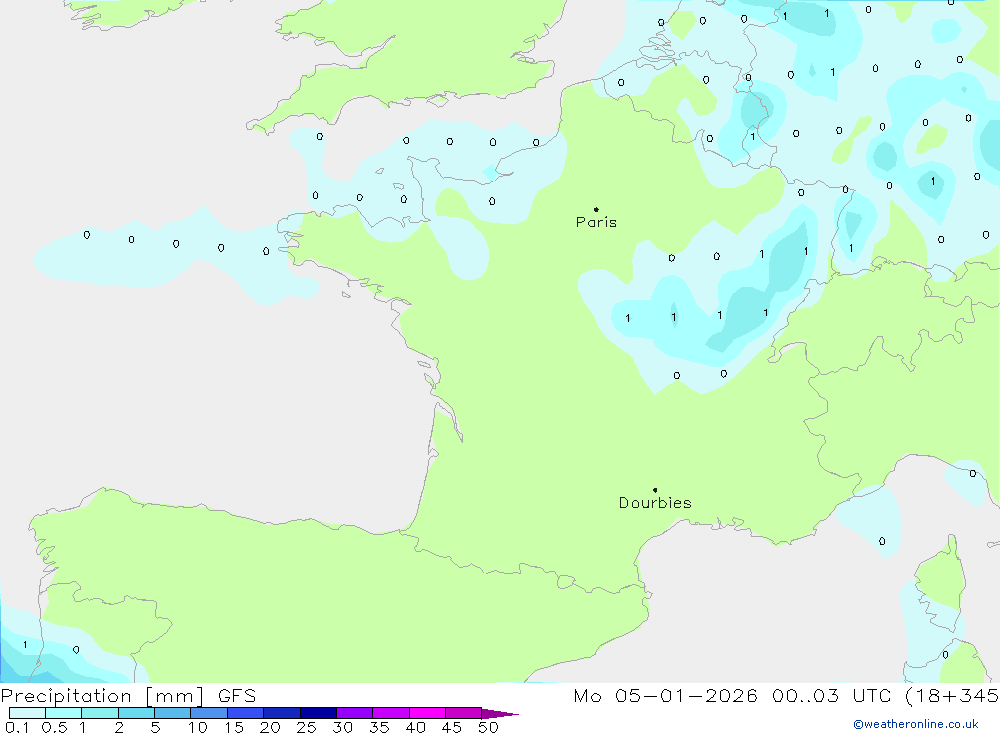The width and height of the screenshot is (1000, 733).
Task: Click the above-50 mm legend arrow tip
Action: pos(500,713)
